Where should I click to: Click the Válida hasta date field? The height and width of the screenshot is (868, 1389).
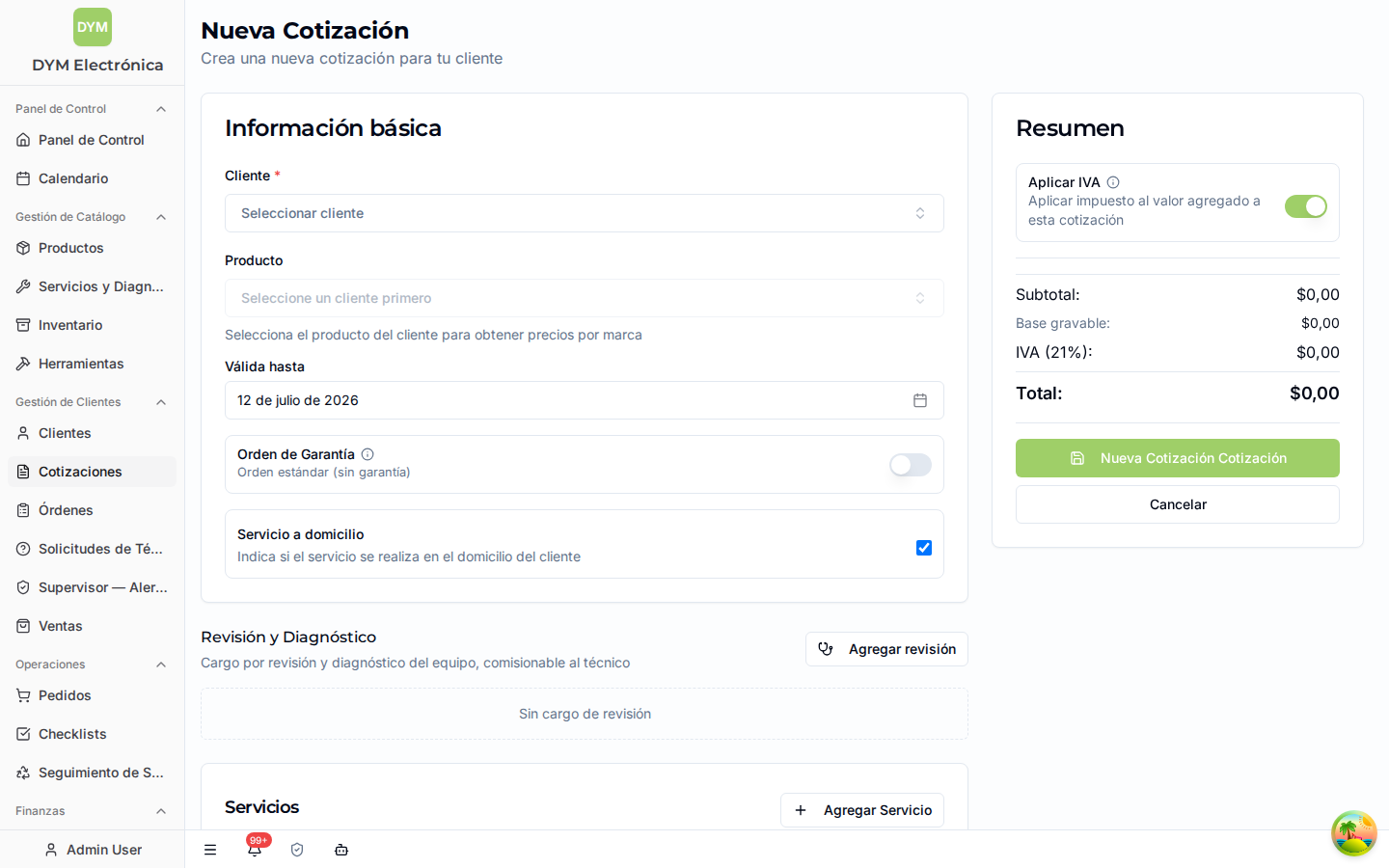[585, 400]
